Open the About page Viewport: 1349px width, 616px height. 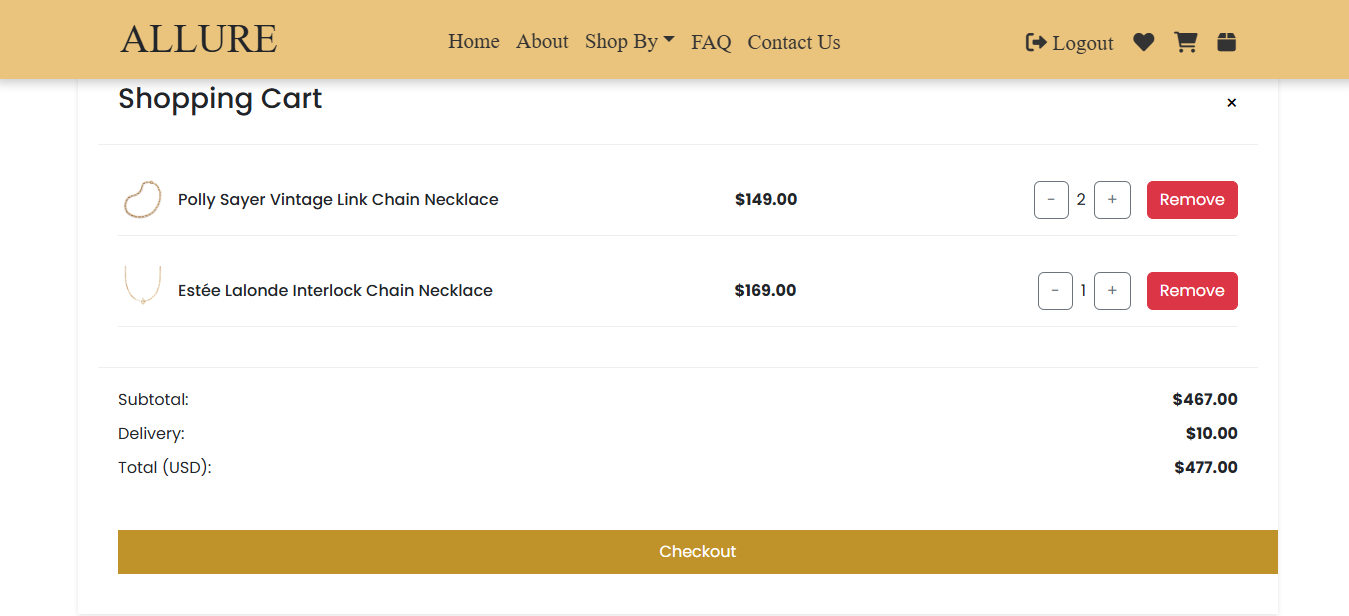click(x=542, y=41)
